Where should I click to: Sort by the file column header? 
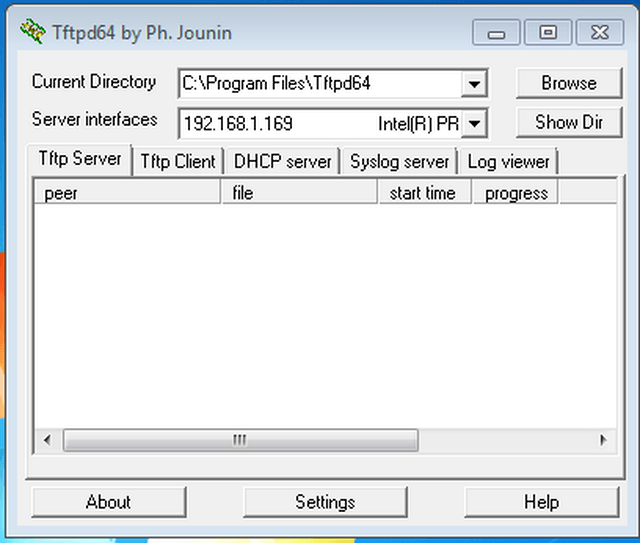[299, 192]
